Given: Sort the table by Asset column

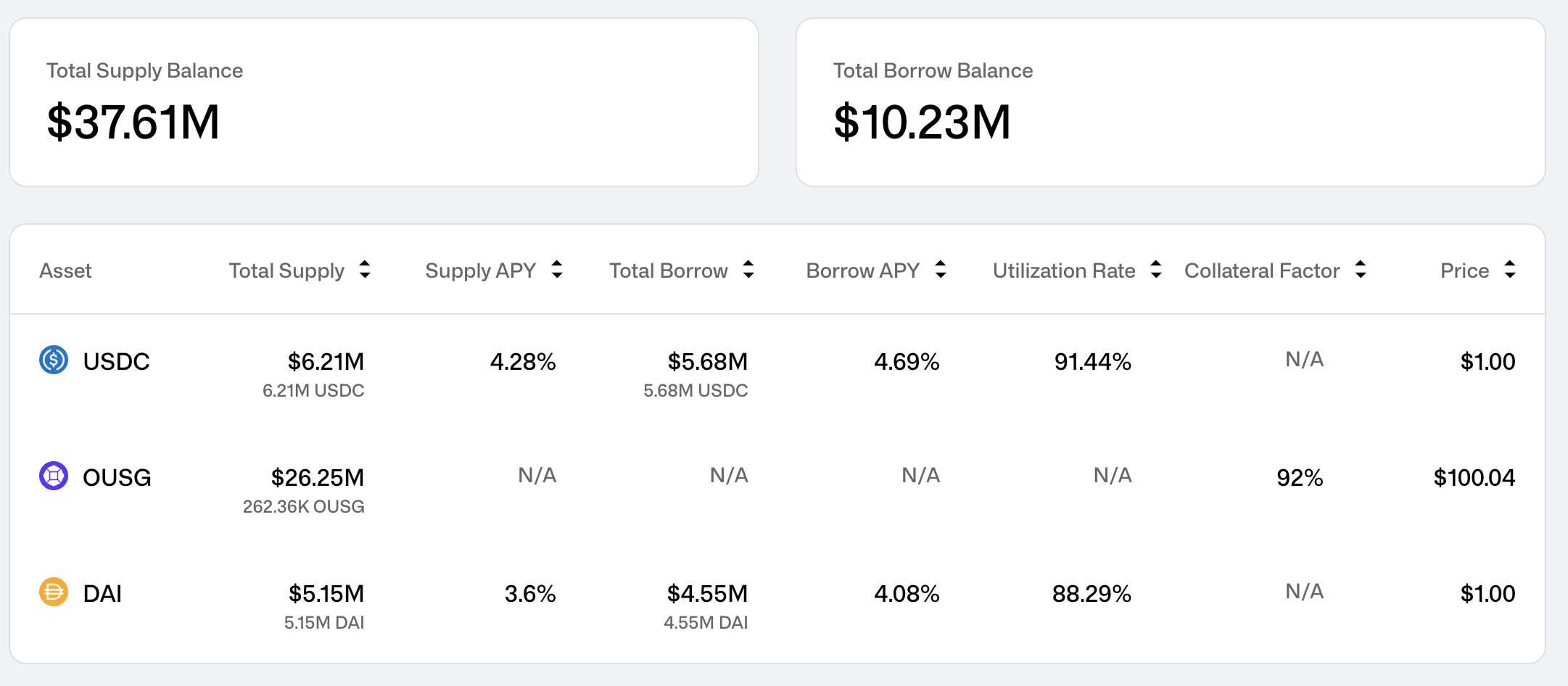Looking at the screenshot, I should (65, 270).
